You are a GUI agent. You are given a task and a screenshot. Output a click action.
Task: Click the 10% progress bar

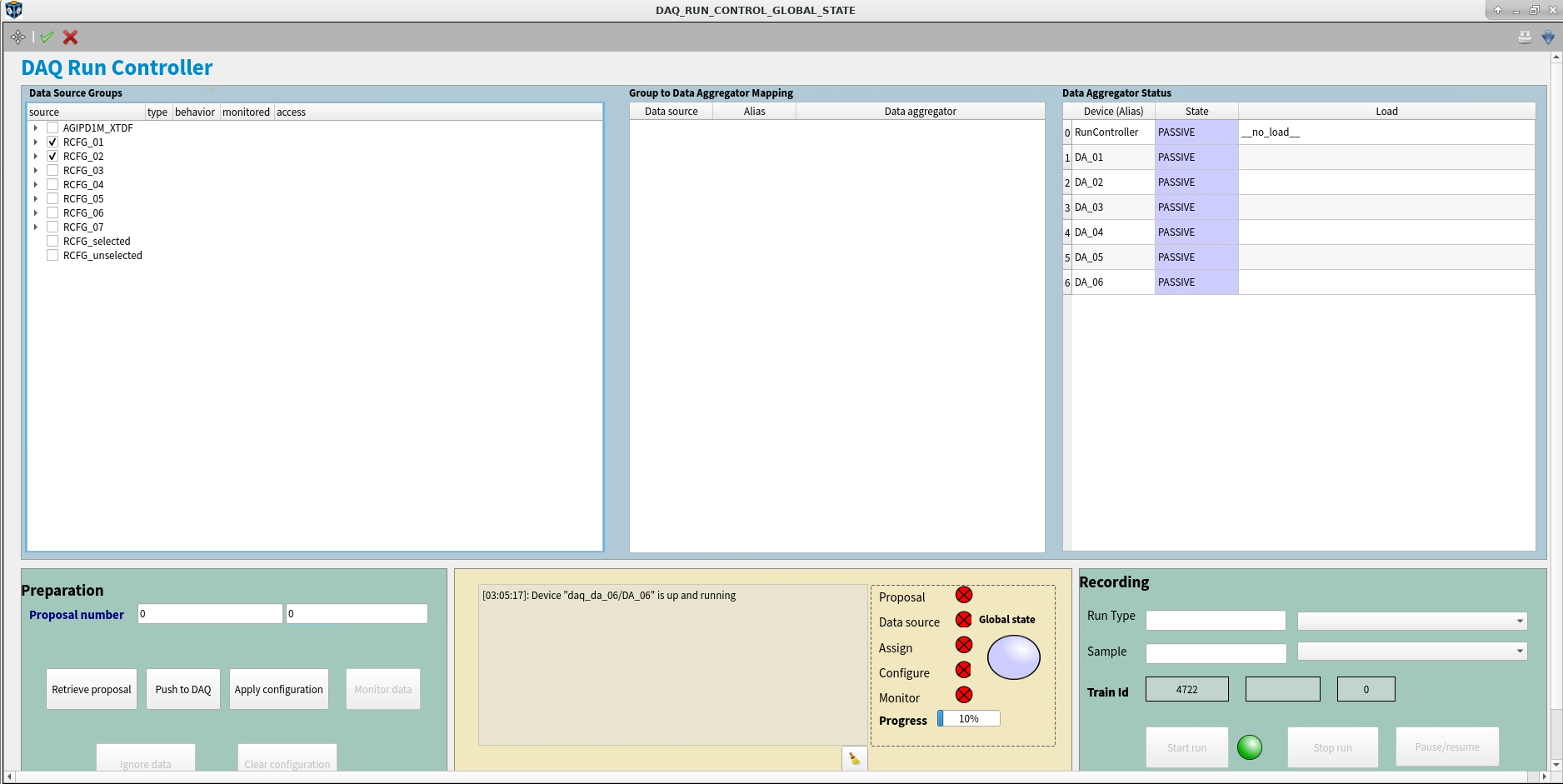[x=968, y=717]
